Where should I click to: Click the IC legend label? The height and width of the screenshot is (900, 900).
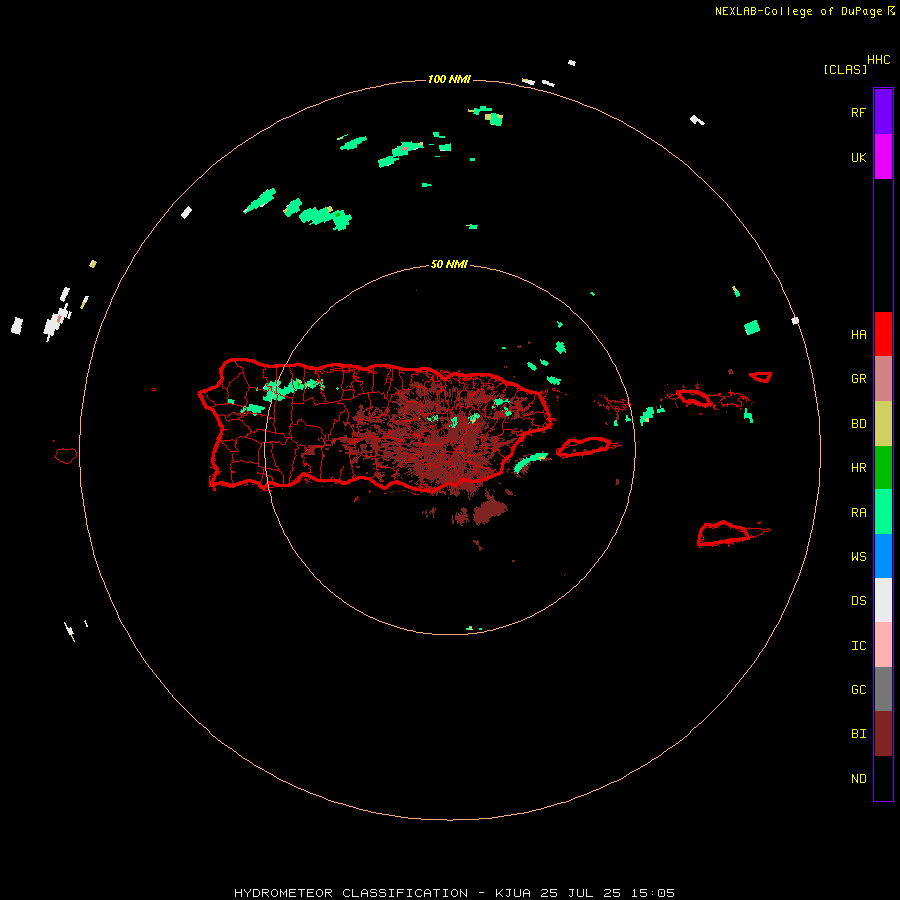[x=858, y=645]
